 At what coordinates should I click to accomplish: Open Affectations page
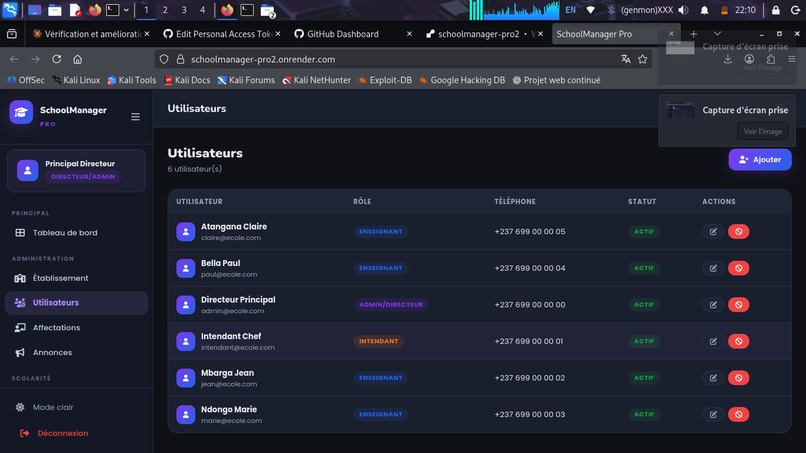[76, 327]
